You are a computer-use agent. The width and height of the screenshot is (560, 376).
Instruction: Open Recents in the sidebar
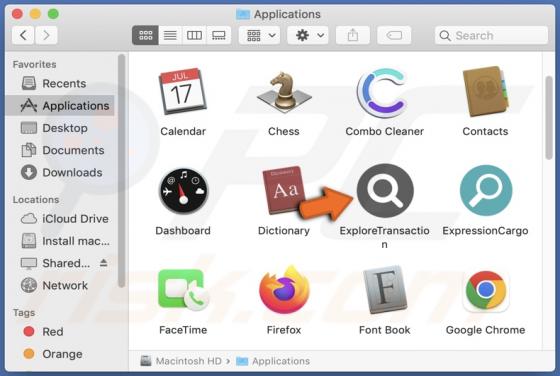point(61,84)
